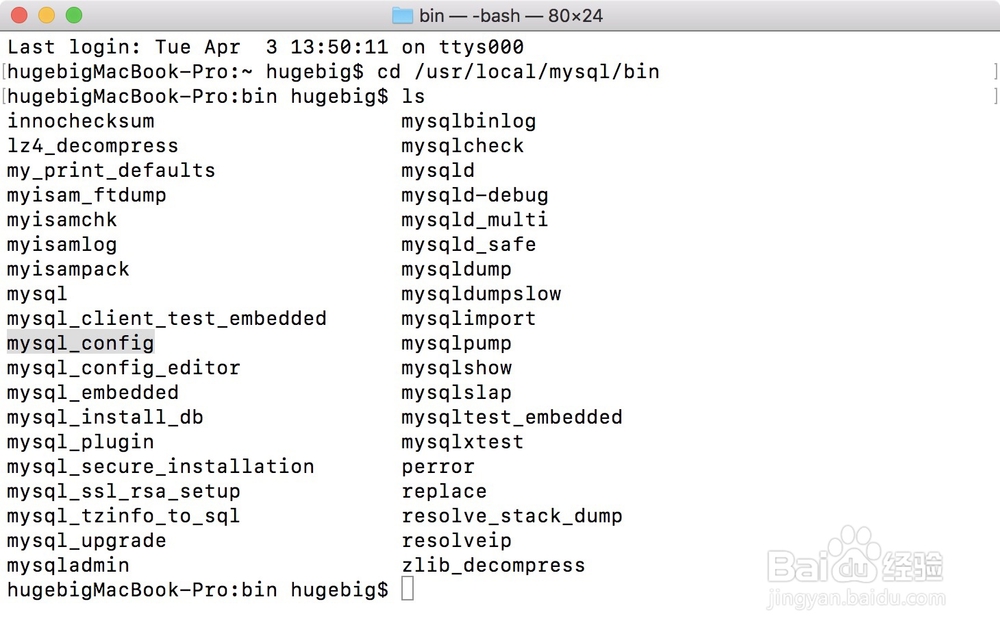Image resolution: width=1000 pixels, height=632 pixels.
Task: Click the 'ls' command on second prompt
Action: [x=413, y=96]
